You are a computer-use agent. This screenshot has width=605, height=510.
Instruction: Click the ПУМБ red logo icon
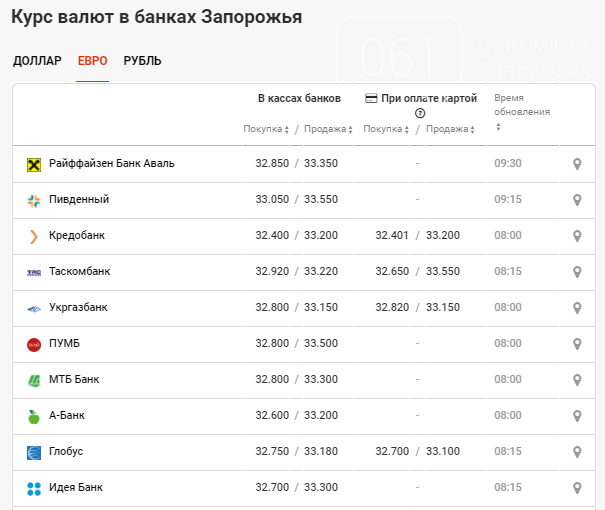(34, 344)
